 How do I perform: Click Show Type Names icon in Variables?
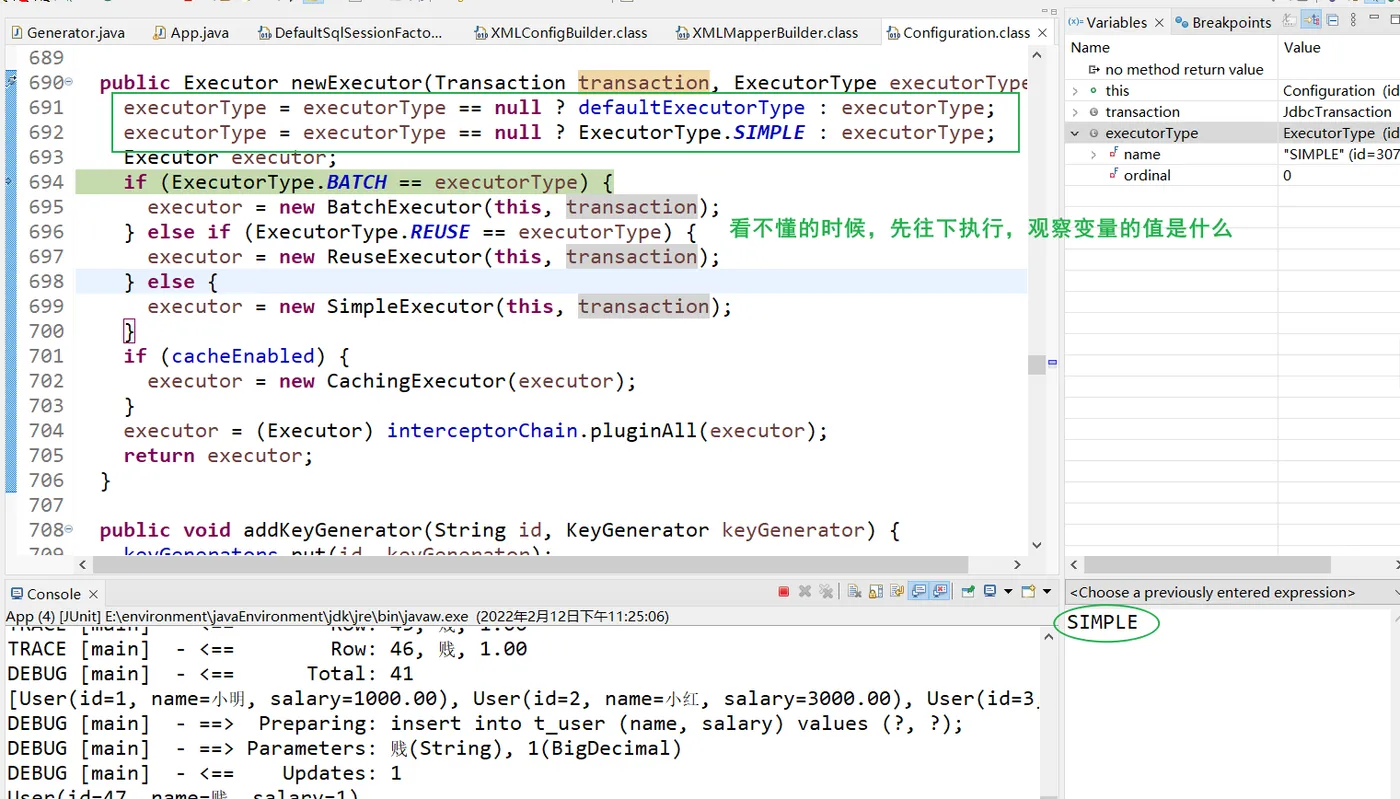coord(1289,19)
